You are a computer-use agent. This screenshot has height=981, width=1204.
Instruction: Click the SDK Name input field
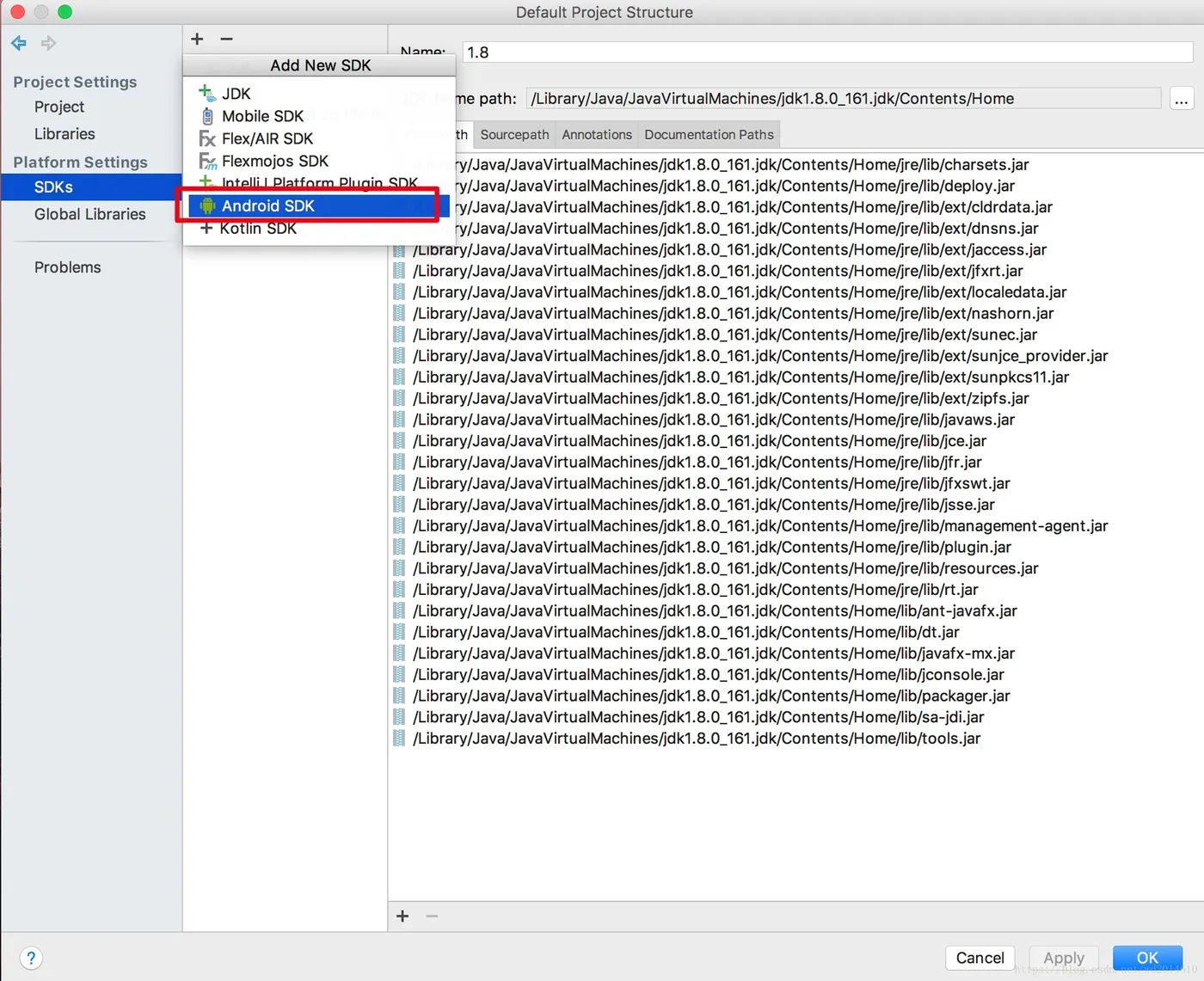click(x=827, y=52)
